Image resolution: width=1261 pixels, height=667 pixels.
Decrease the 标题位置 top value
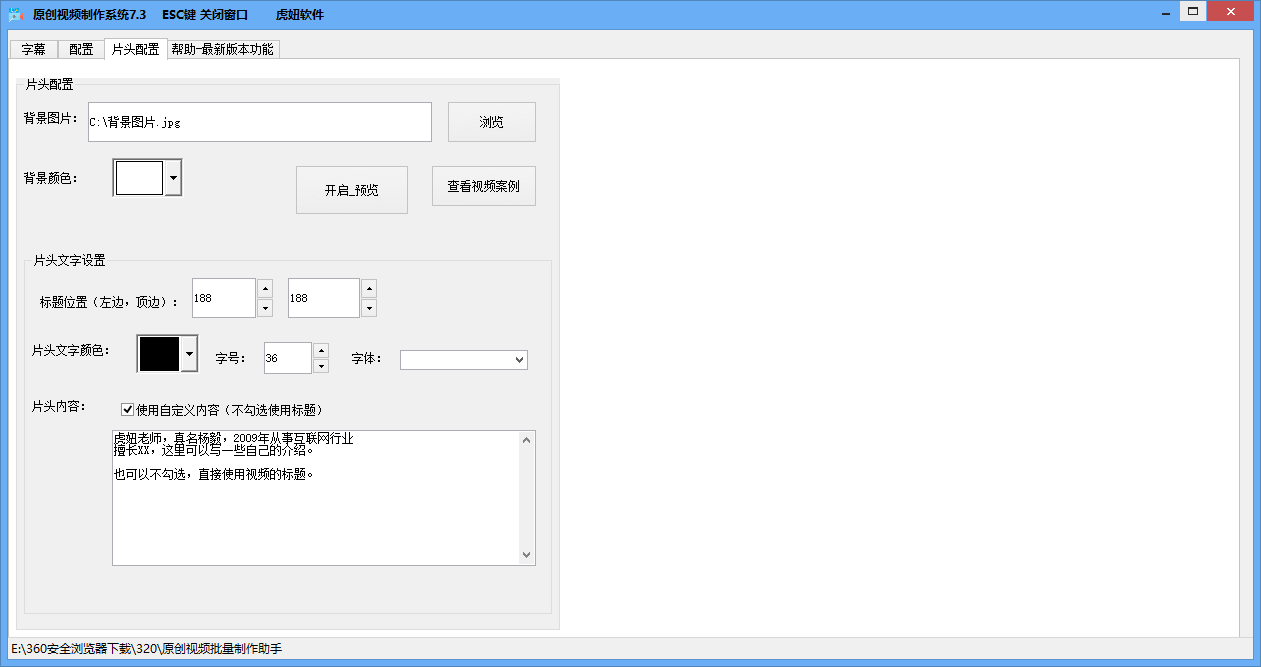(369, 308)
